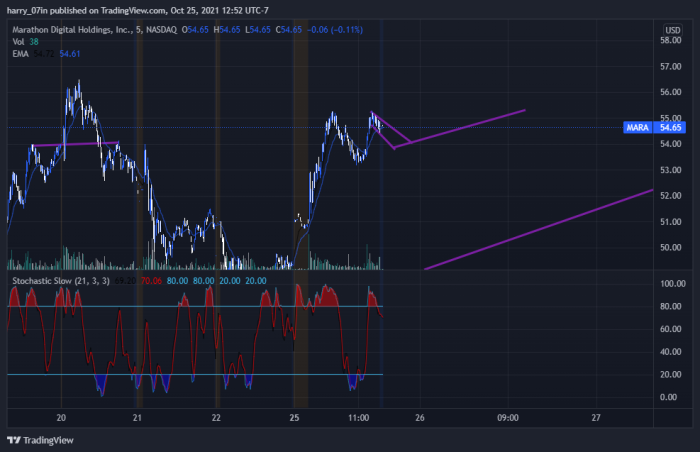Click the 11:00 time axis label
Image resolution: width=700 pixels, height=452 pixels.
[358, 418]
